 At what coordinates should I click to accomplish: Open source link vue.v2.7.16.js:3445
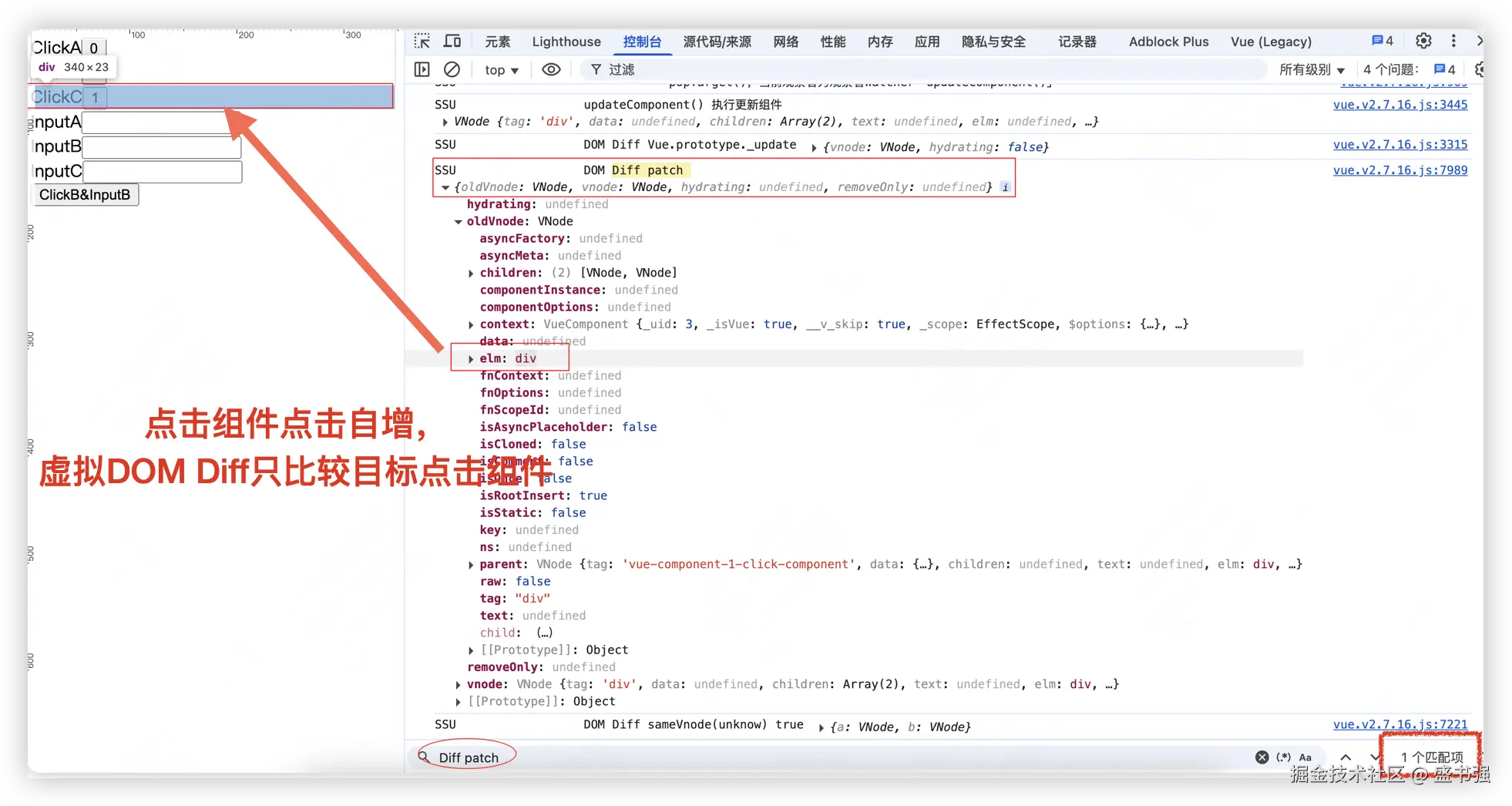1400,105
